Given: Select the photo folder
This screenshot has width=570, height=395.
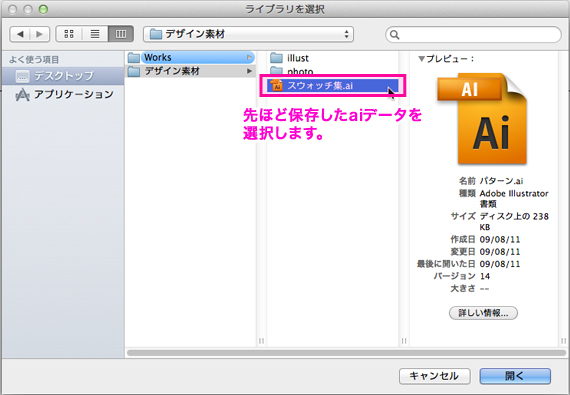Looking at the screenshot, I should pyautogui.click(x=332, y=70).
